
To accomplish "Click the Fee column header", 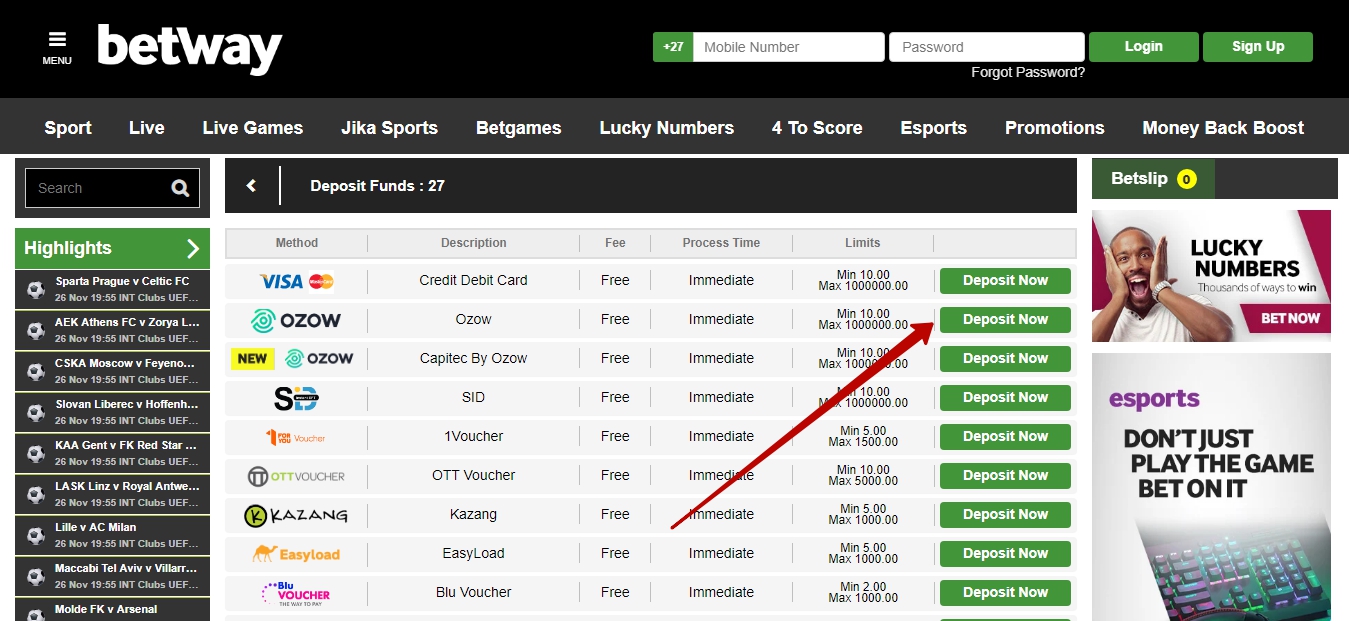I will [615, 243].
